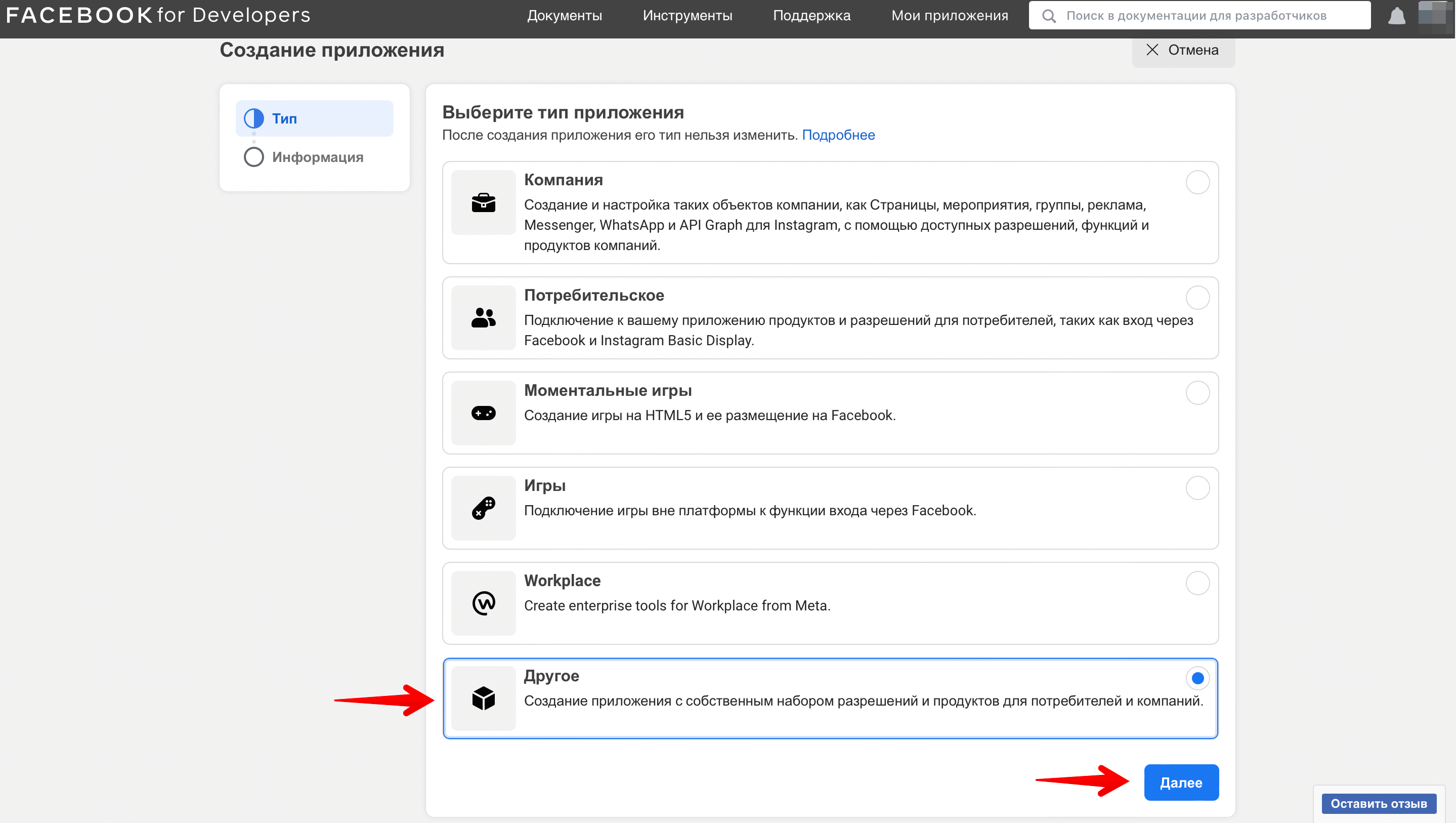Open Мои приложения
Viewport: 1456px width, 823px height.
(950, 15)
